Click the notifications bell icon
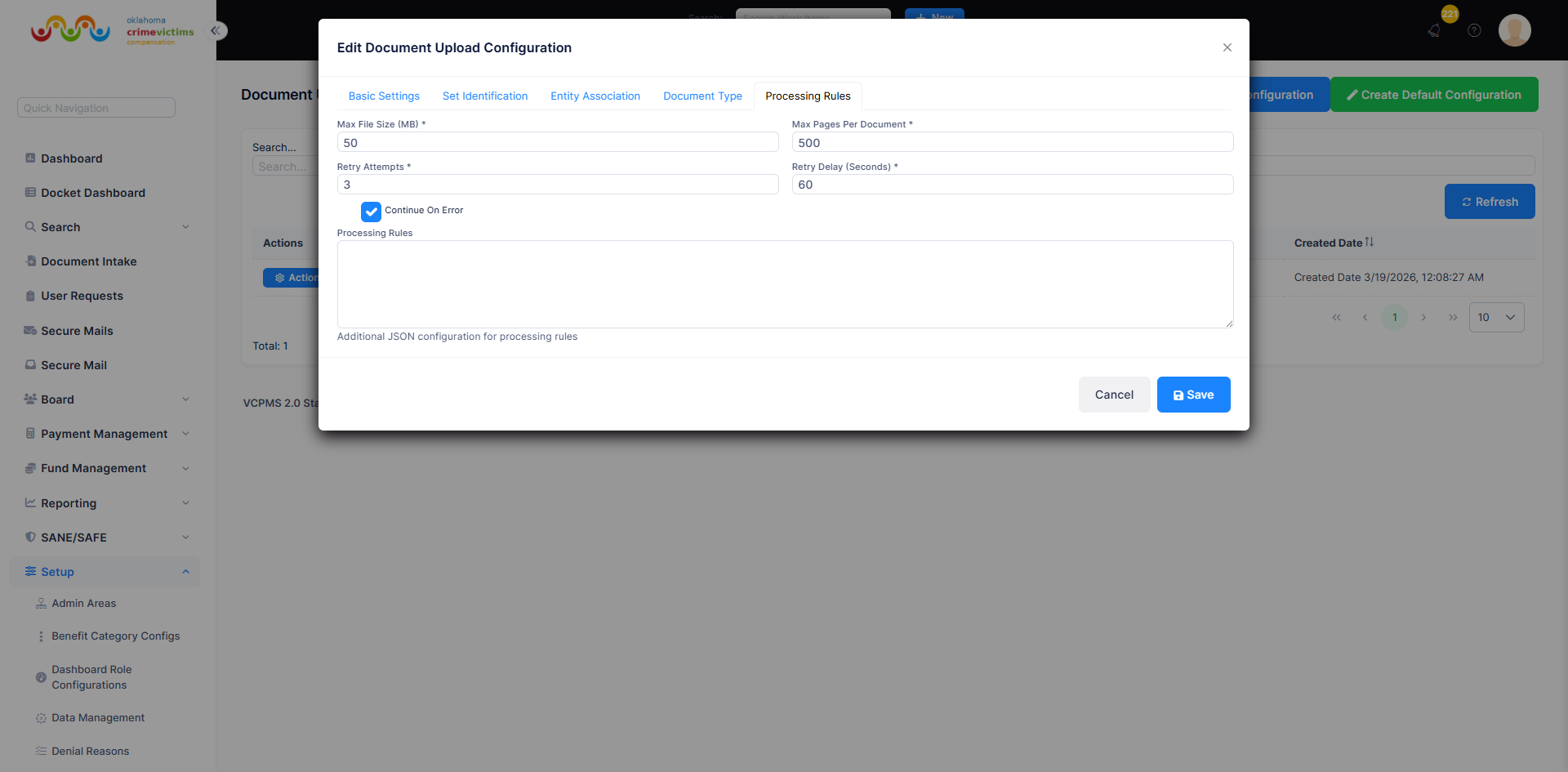Screen dimensions: 1568x772 click(1434, 30)
